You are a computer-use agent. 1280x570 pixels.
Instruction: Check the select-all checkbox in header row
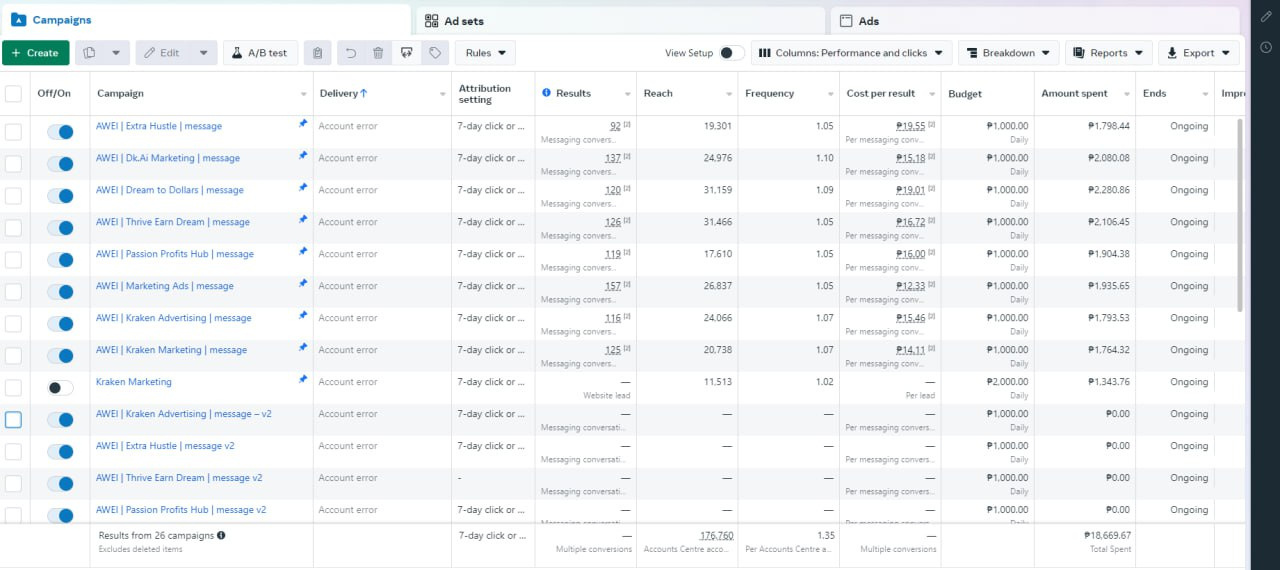click(x=13, y=93)
